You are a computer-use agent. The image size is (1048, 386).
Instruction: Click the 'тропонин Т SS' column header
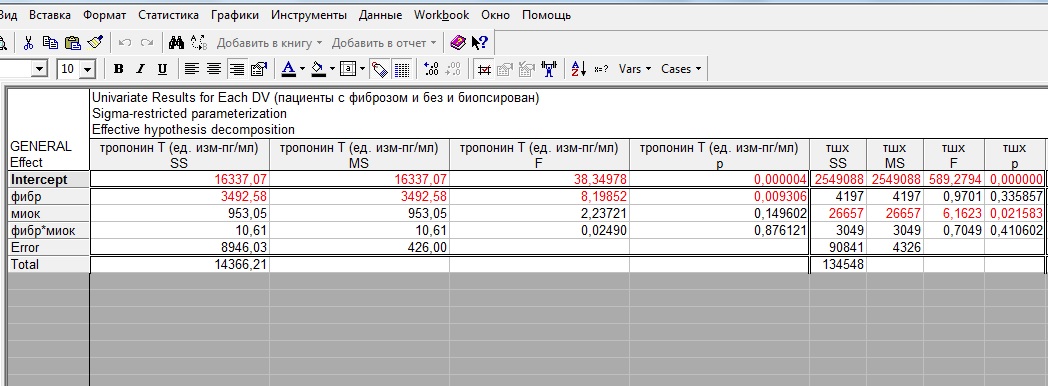coord(179,155)
